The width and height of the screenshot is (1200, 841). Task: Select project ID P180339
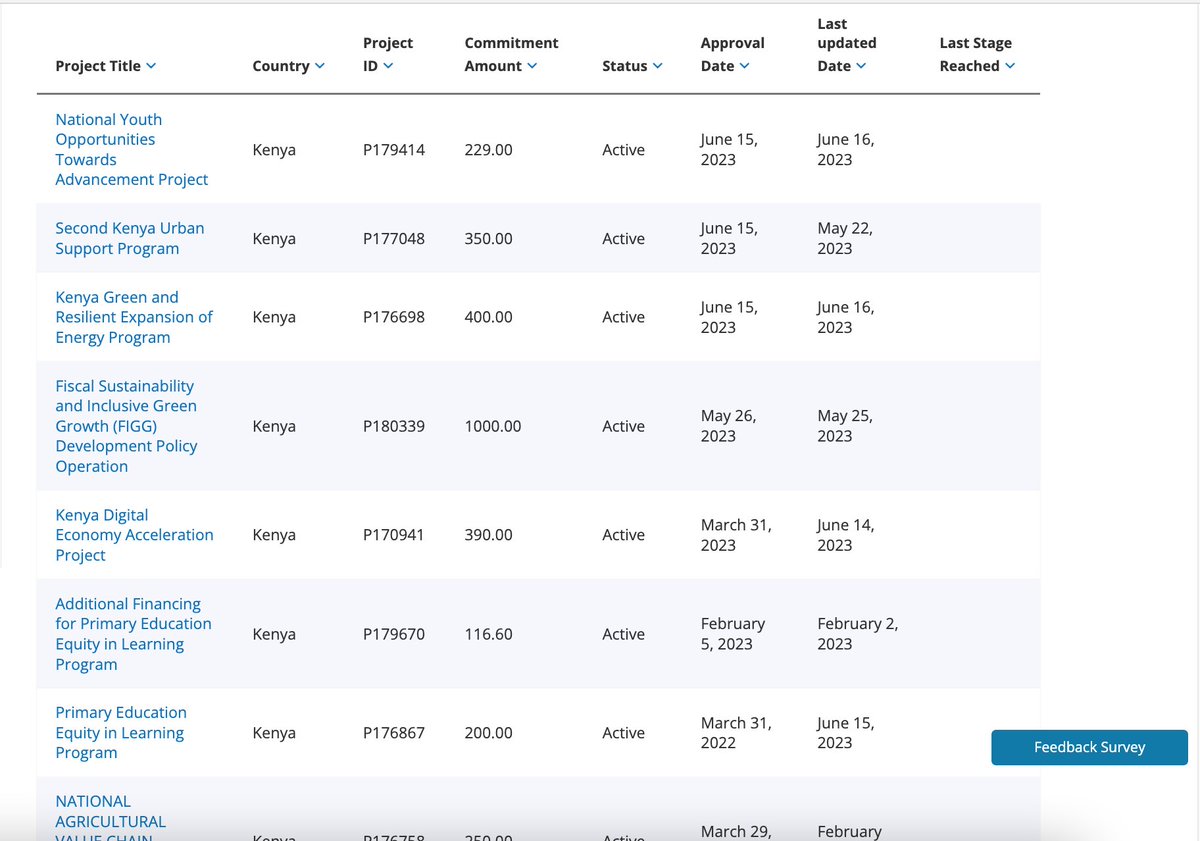coord(394,426)
